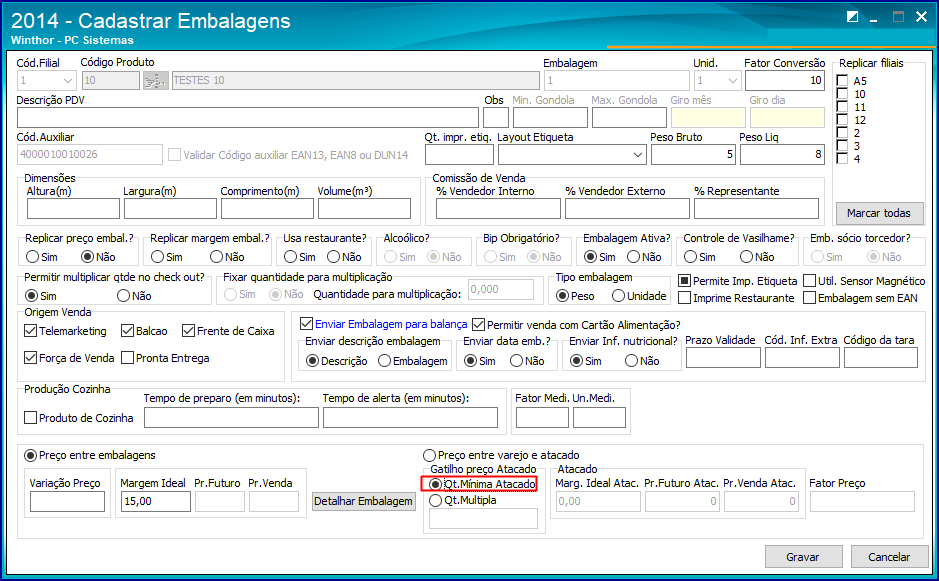Click the Cancelar button

tap(889, 556)
